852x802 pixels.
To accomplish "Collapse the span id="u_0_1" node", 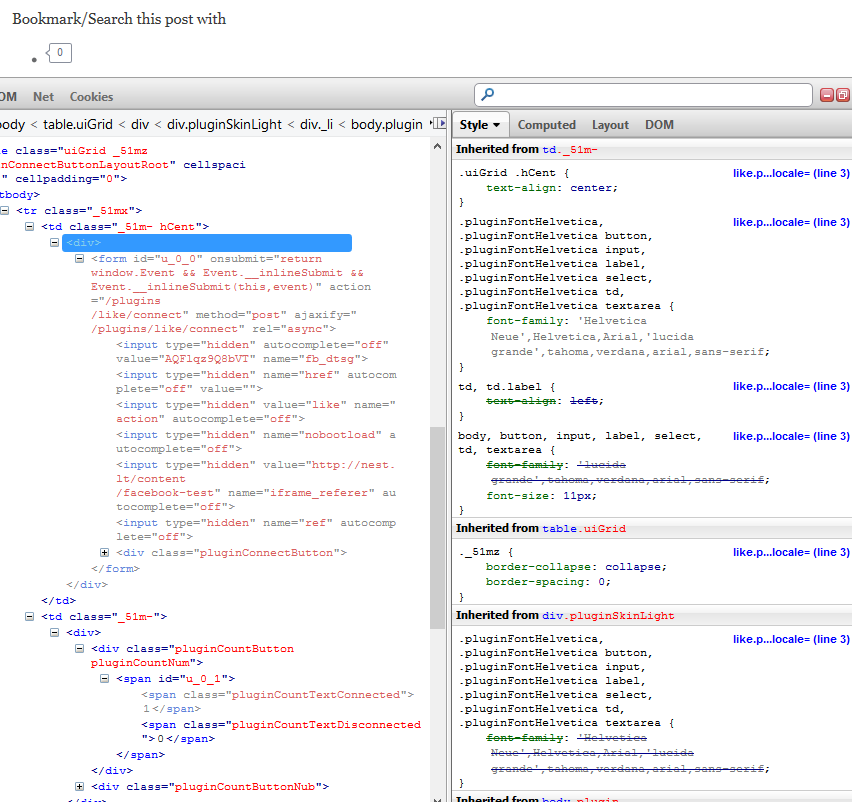I will pos(104,679).
